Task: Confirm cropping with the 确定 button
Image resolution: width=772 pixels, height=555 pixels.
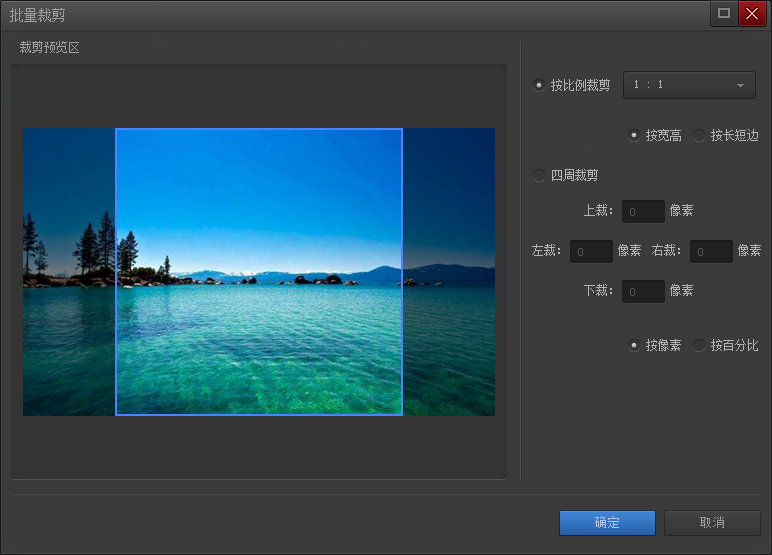Action: pos(607,523)
